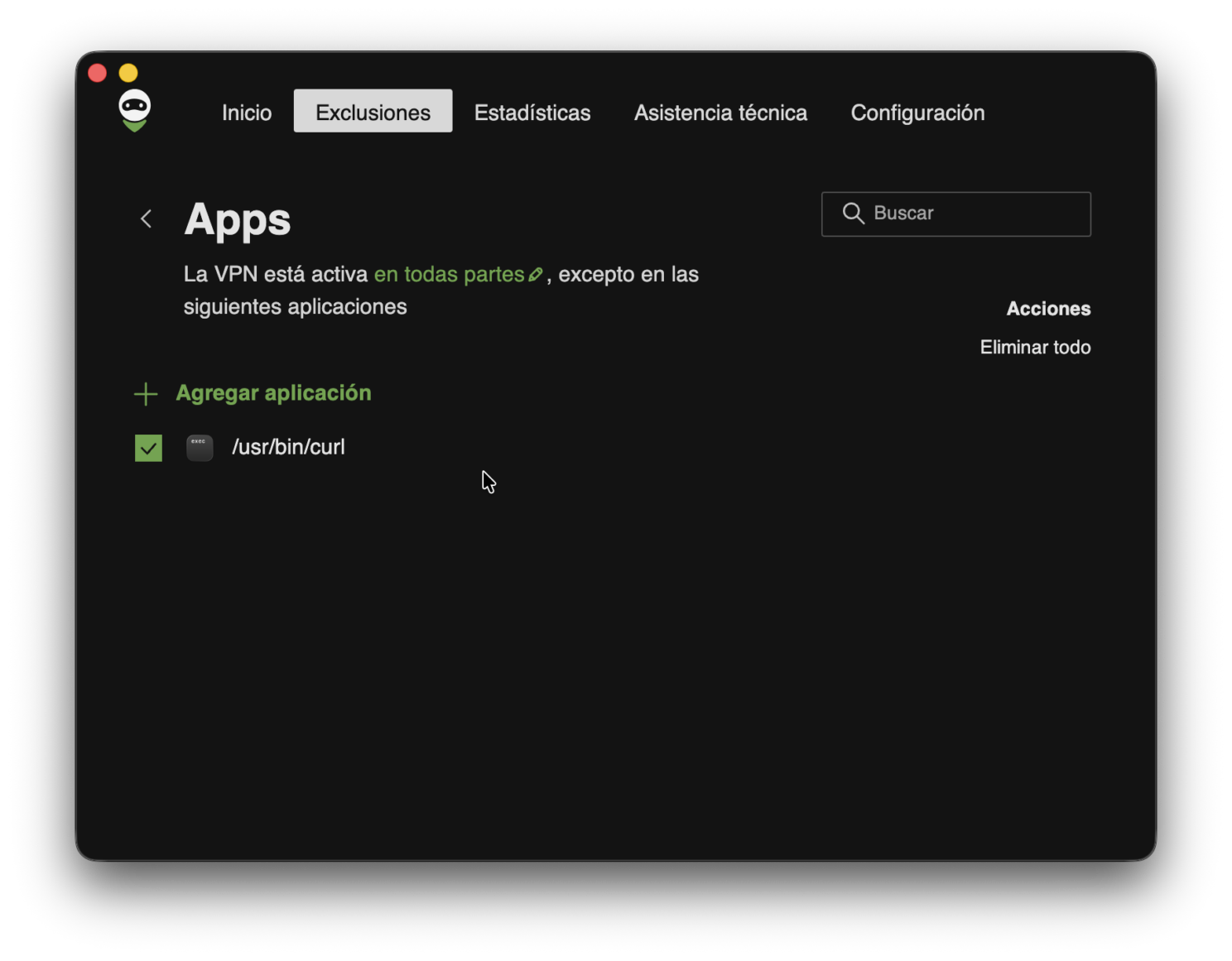Click the green plus icon to add application
Screen dimensions: 1232x961
[146, 393]
